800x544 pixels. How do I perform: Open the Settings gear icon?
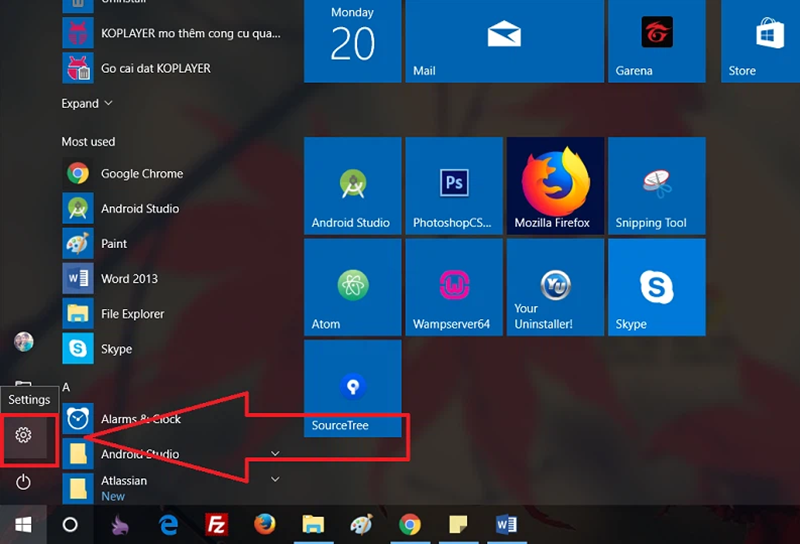tap(24, 435)
